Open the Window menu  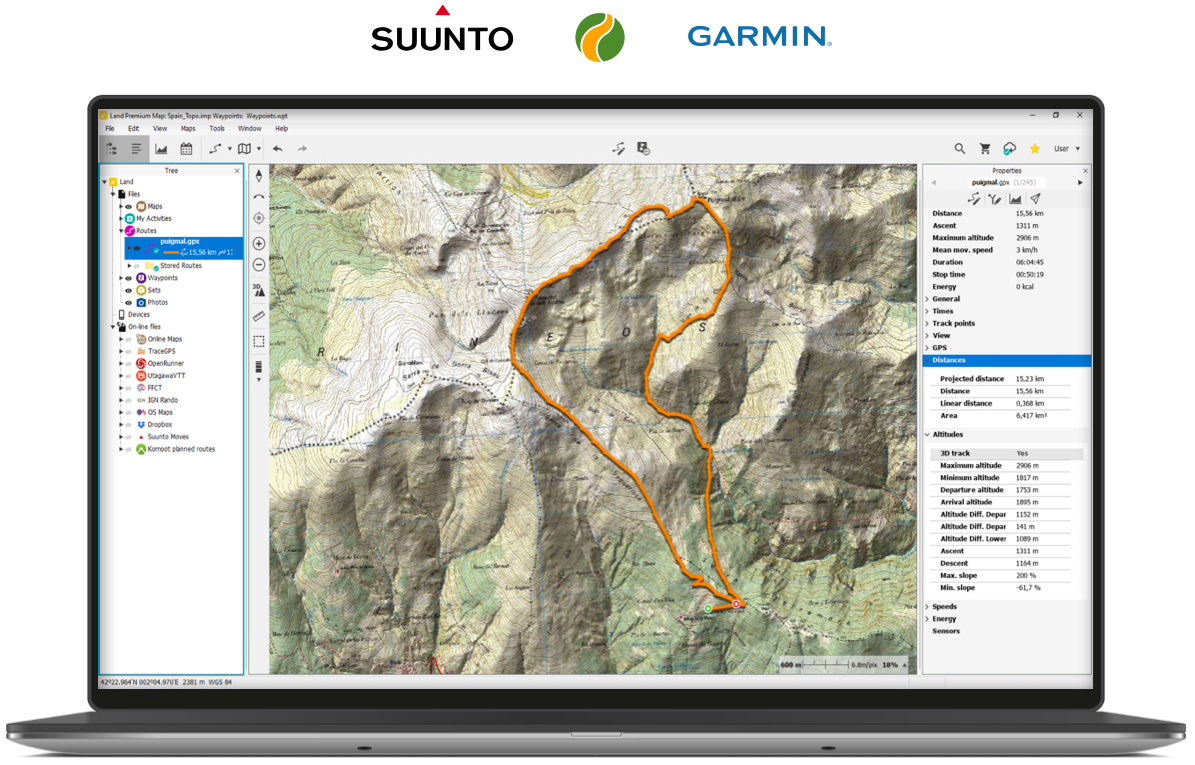tap(250, 129)
